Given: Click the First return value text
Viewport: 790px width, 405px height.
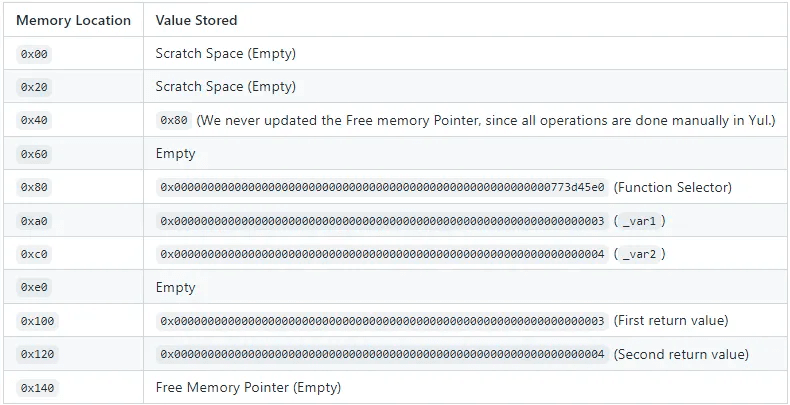Looking at the screenshot, I should 670,321.
